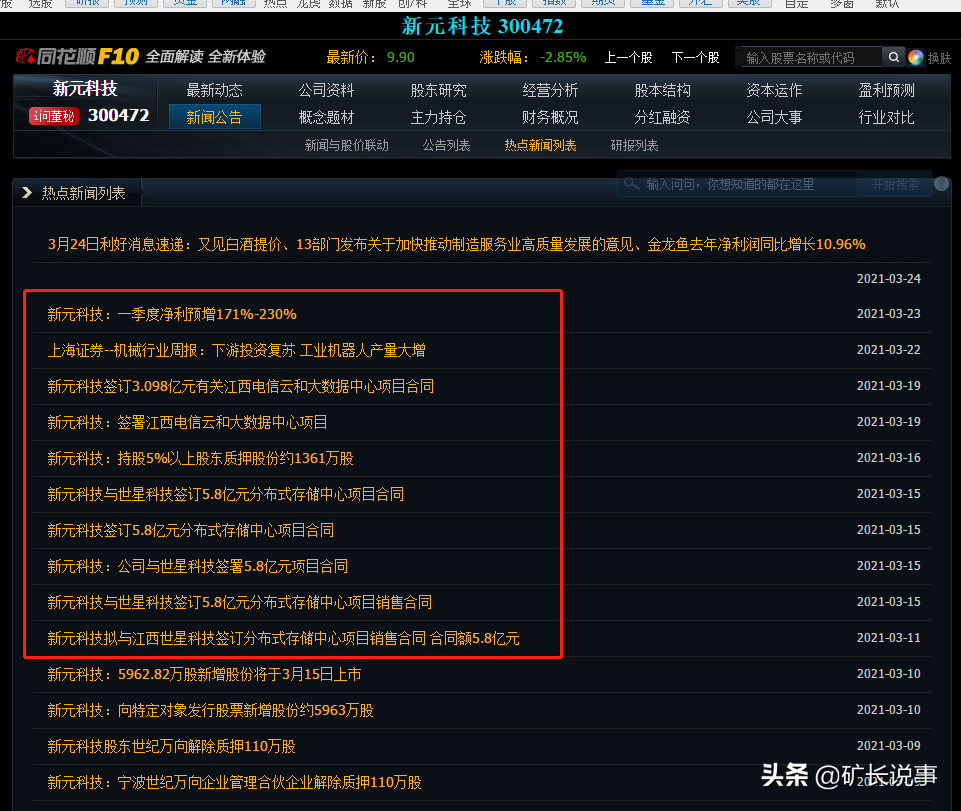
Task: Open headline 持股5%以上股东质押股份约1361万股
Action: [x=200, y=459]
